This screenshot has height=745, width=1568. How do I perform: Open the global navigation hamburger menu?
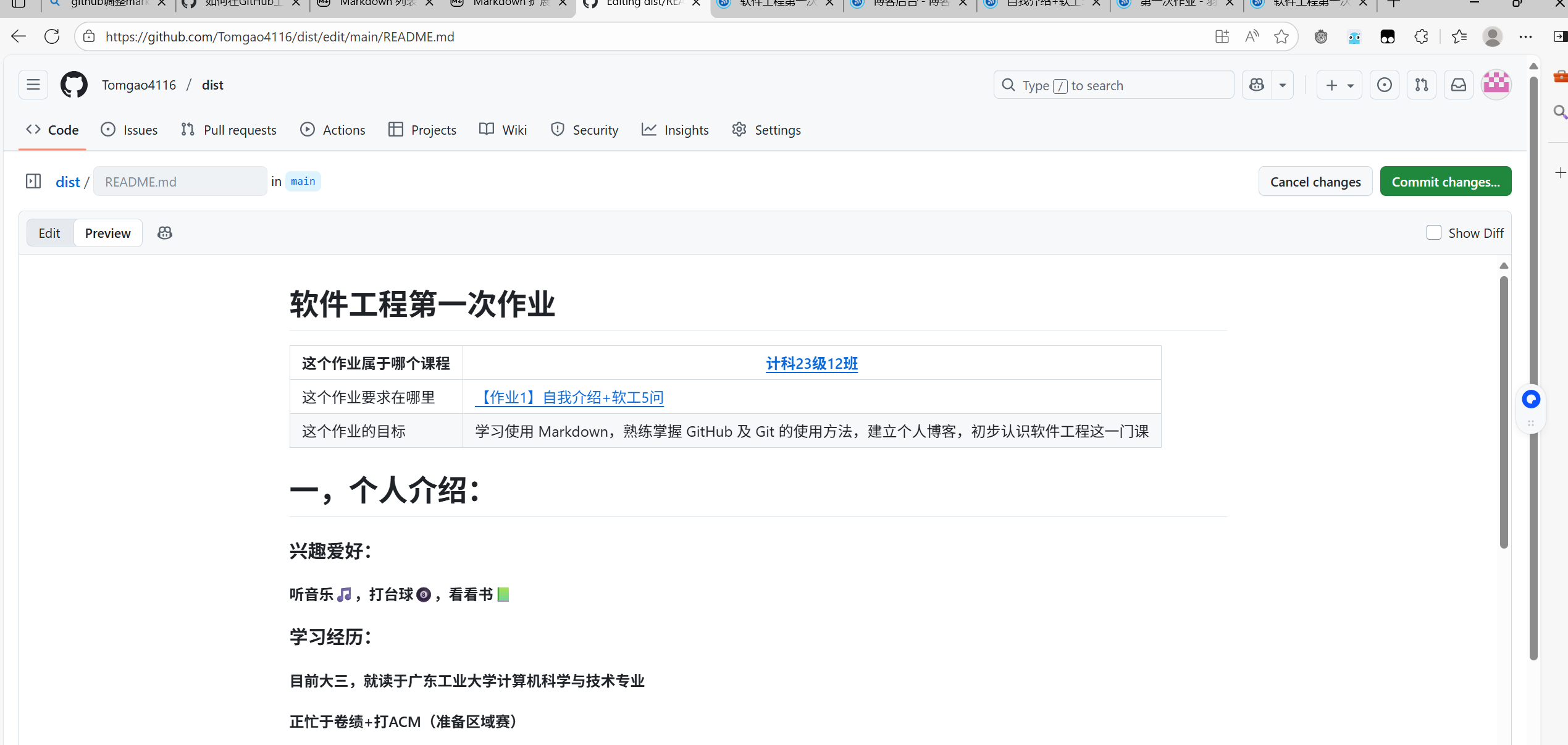point(33,85)
